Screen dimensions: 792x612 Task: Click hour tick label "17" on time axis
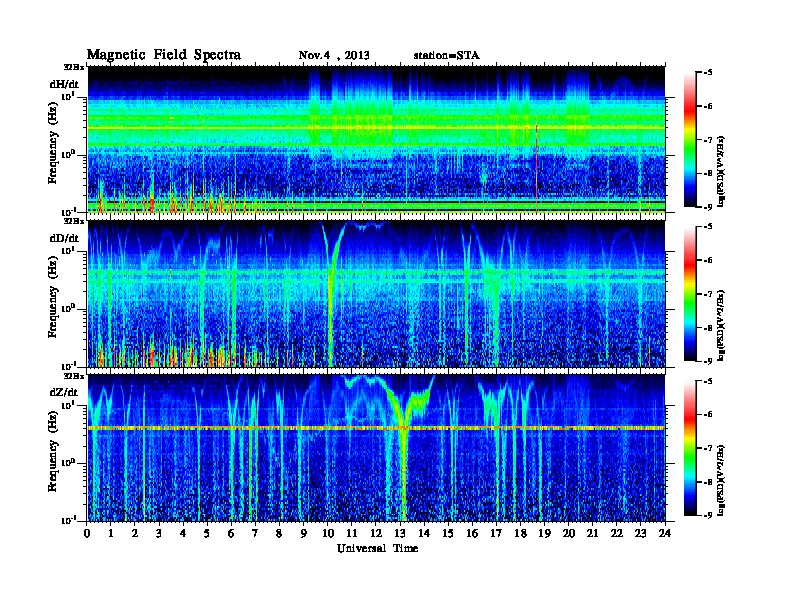pyautogui.click(x=496, y=533)
